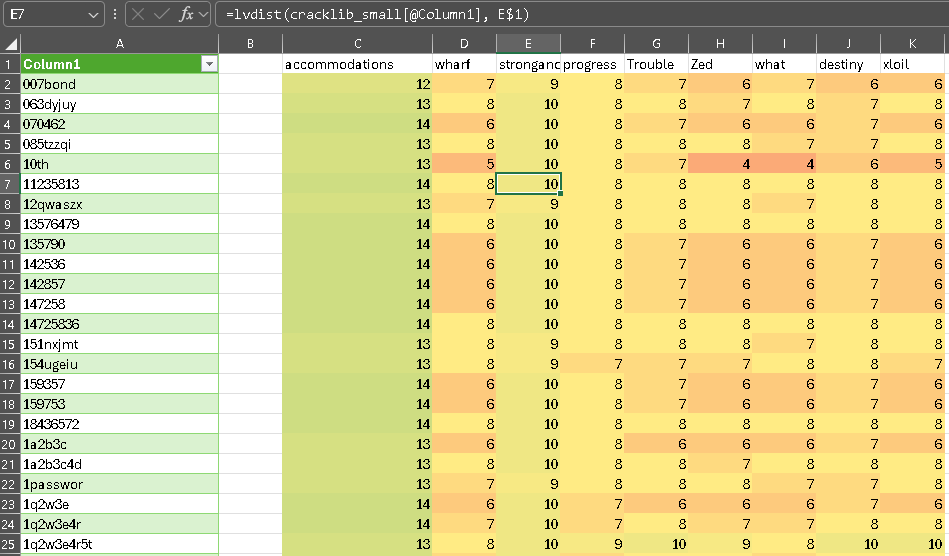Viewport: 949px width, 556px height.
Task: Click the Trouble header cell
Action: [x=657, y=64]
